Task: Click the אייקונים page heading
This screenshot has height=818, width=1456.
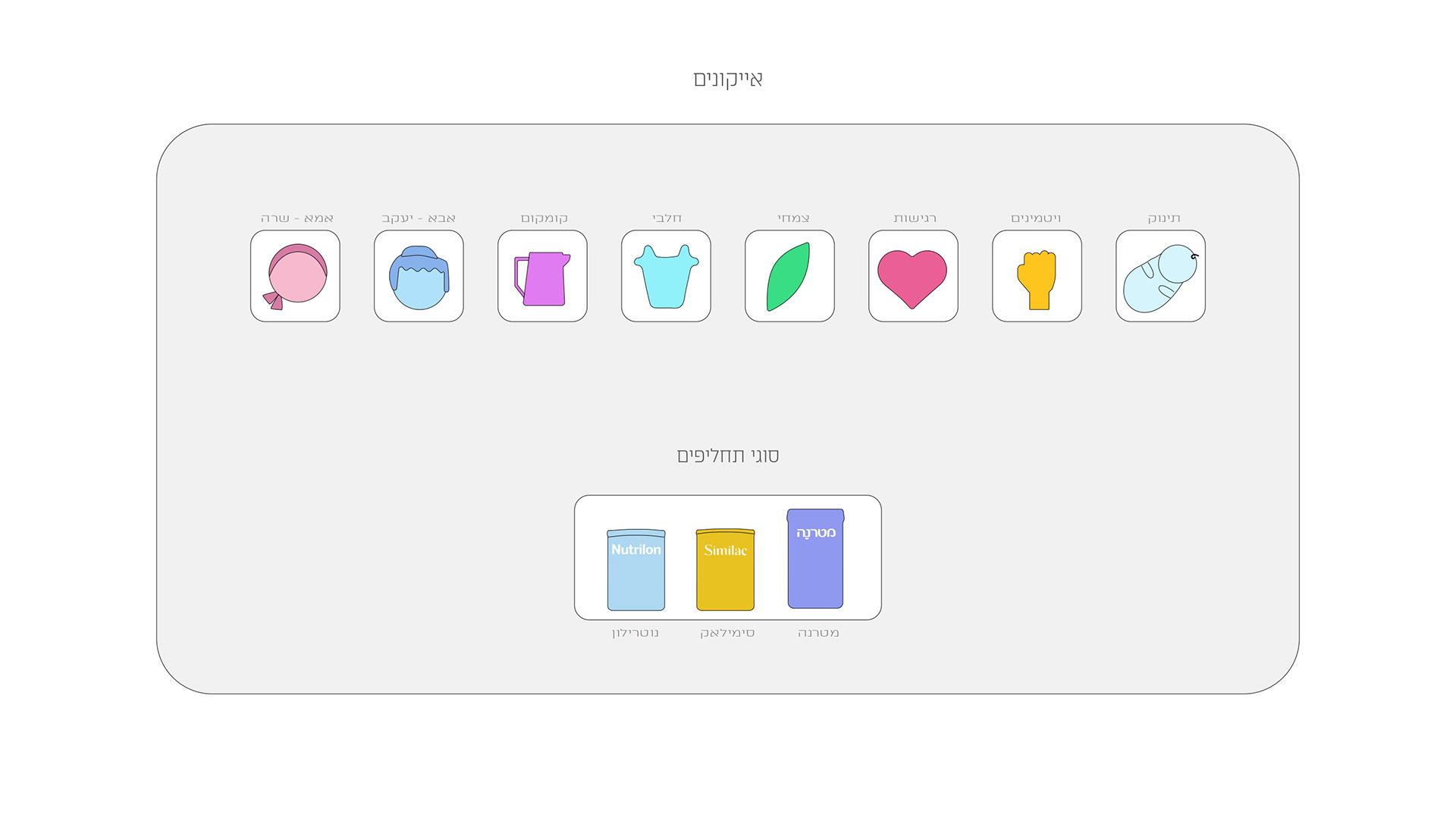Action: [x=728, y=79]
